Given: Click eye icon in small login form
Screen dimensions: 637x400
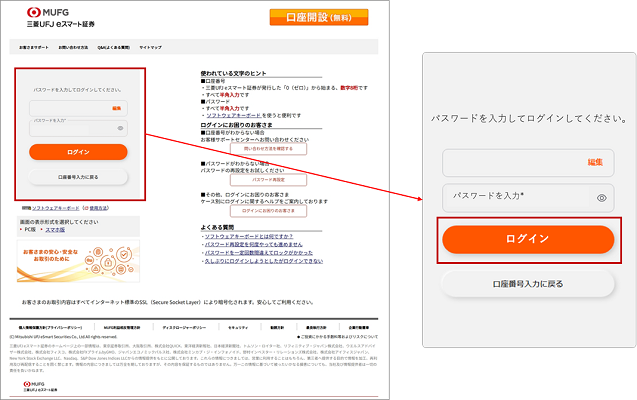Looking at the screenshot, I should click(x=120, y=128).
